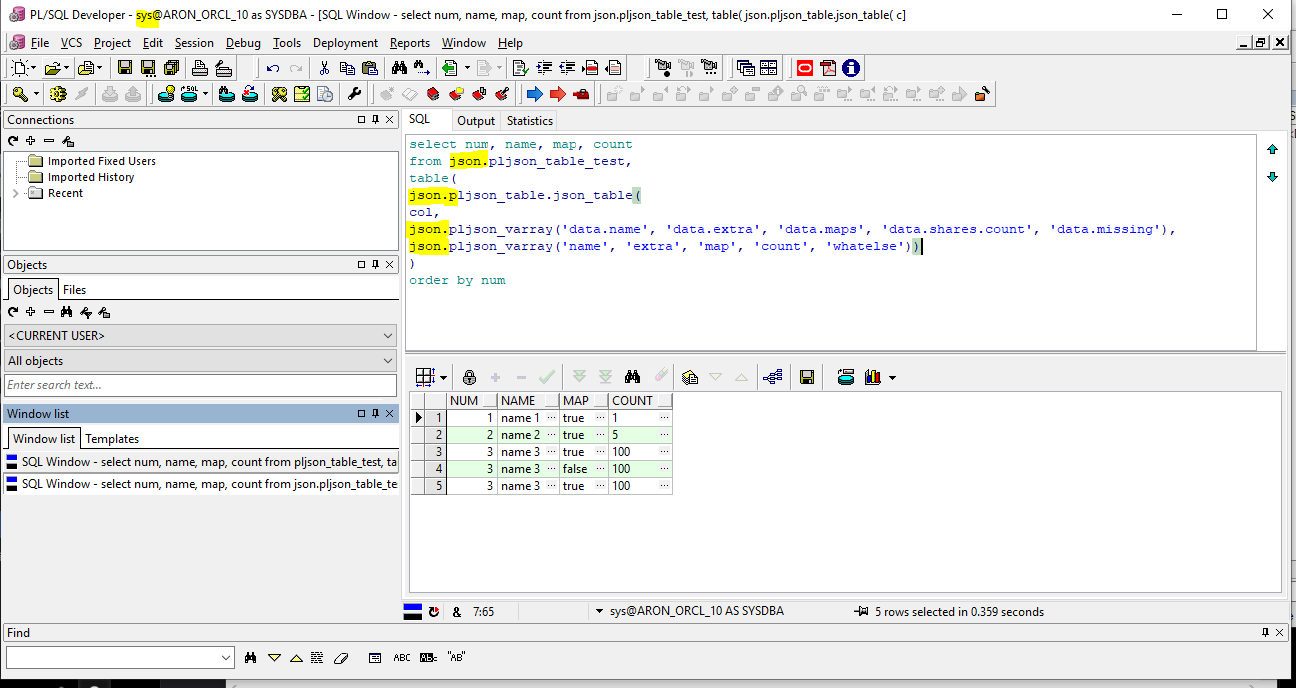Click the PDF export icon in the toolbar

point(826,67)
